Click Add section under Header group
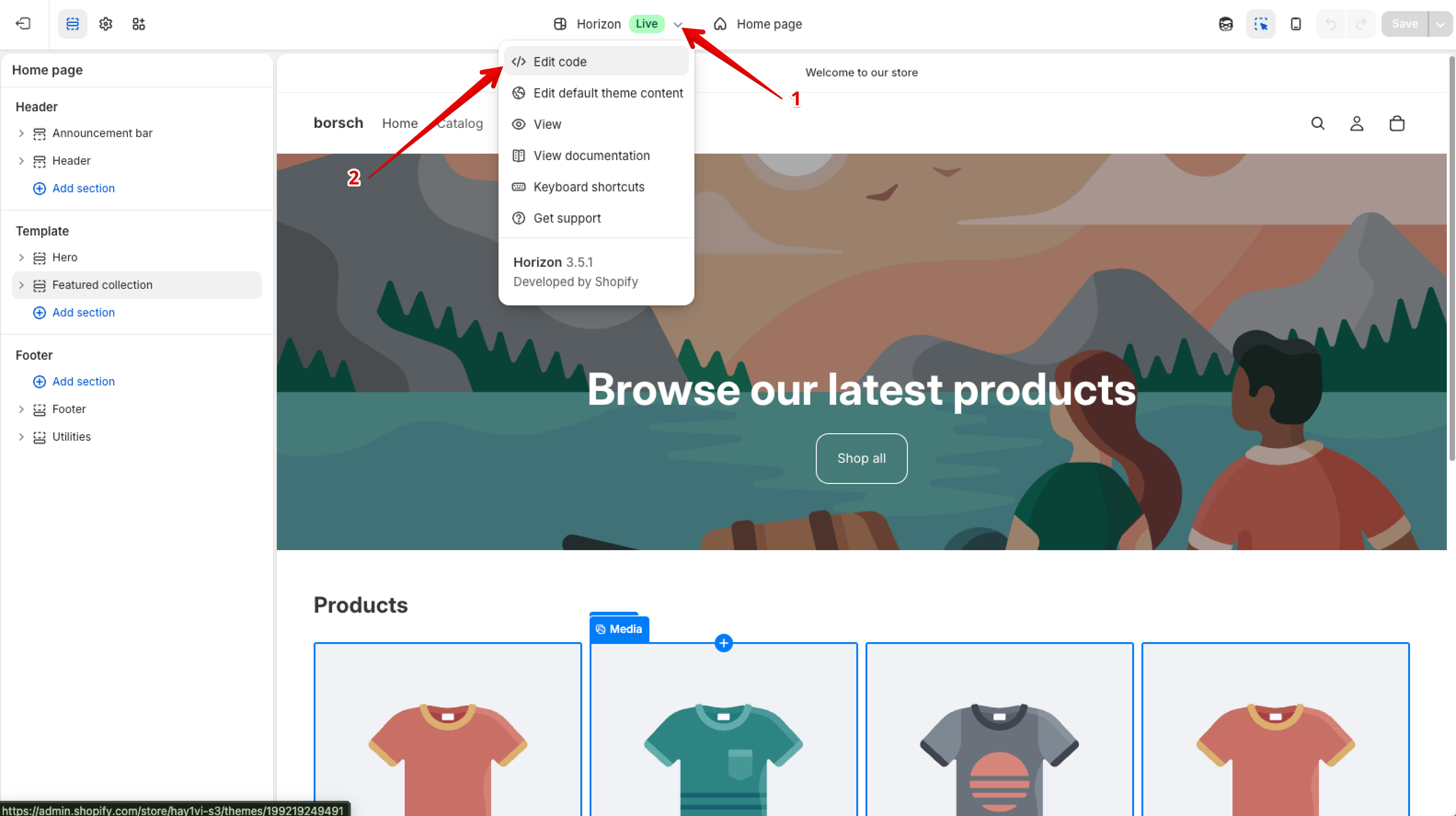Viewport: 1456px width, 816px height. tap(74, 188)
